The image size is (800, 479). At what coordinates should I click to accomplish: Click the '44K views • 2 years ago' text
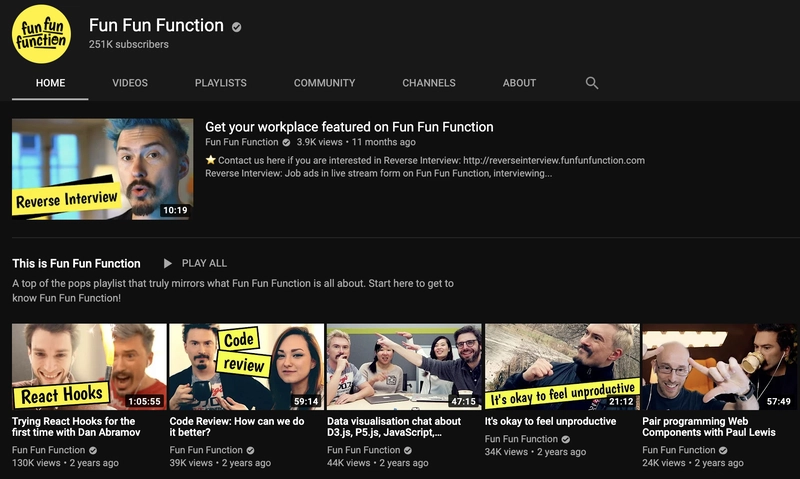click(378, 463)
